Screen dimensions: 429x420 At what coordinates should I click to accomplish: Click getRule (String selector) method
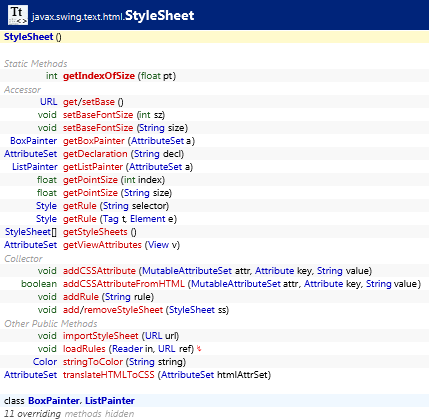tap(80, 206)
